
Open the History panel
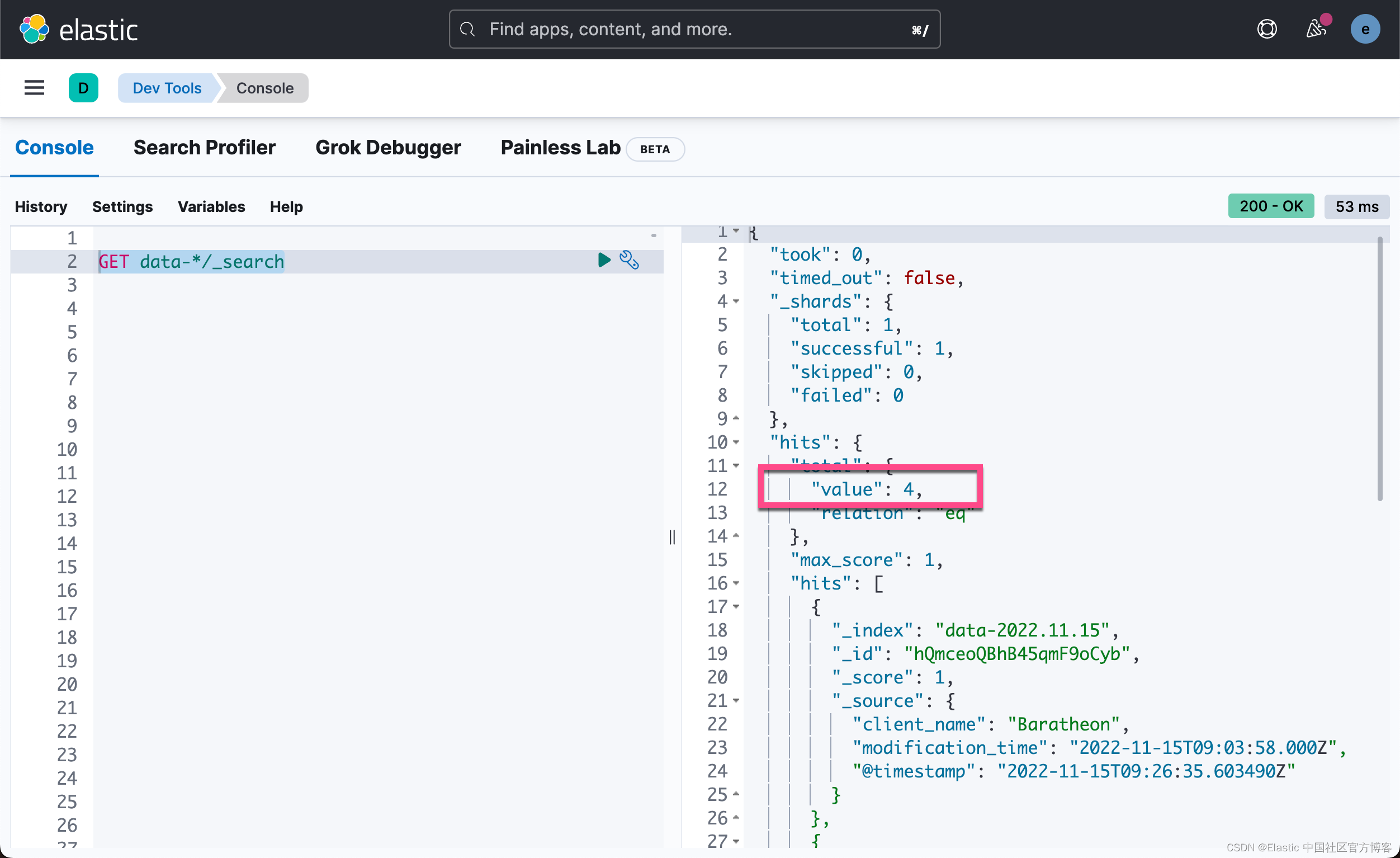tap(41, 207)
